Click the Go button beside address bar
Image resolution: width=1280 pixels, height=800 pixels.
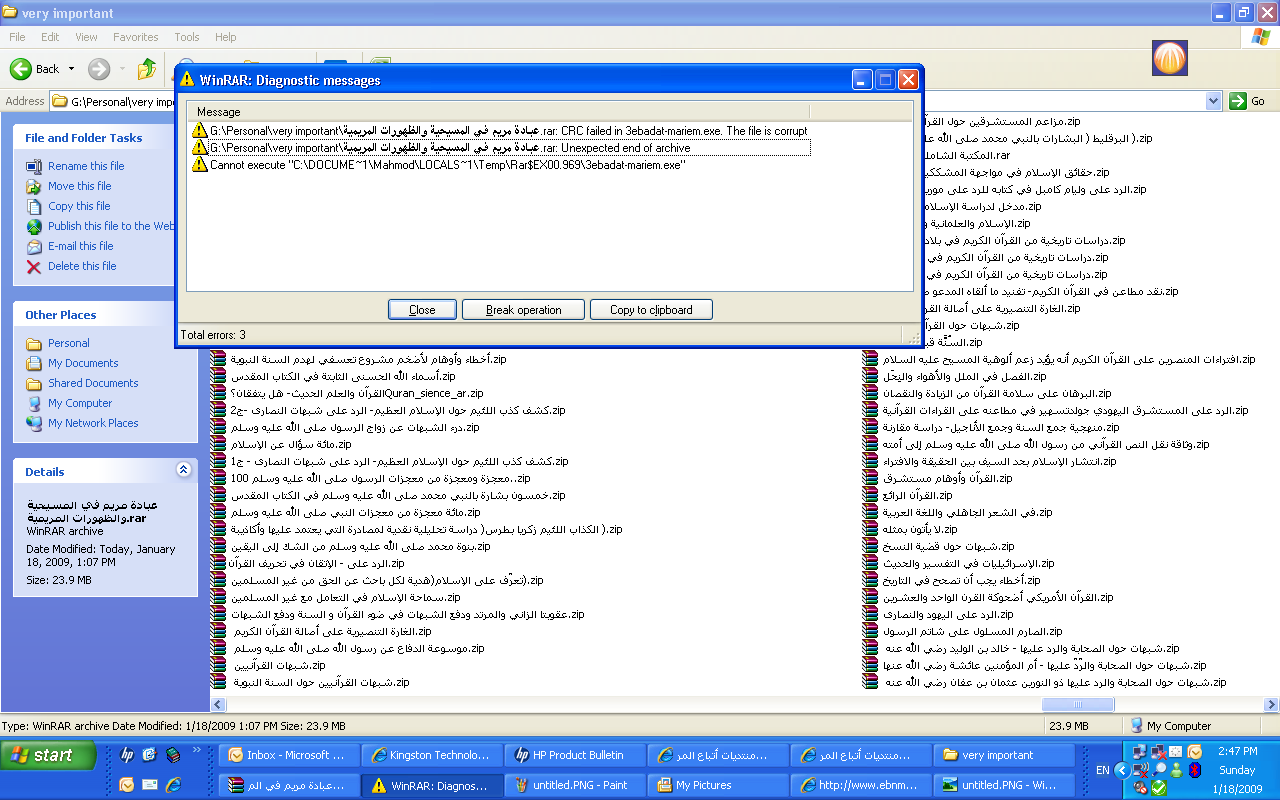1248,101
